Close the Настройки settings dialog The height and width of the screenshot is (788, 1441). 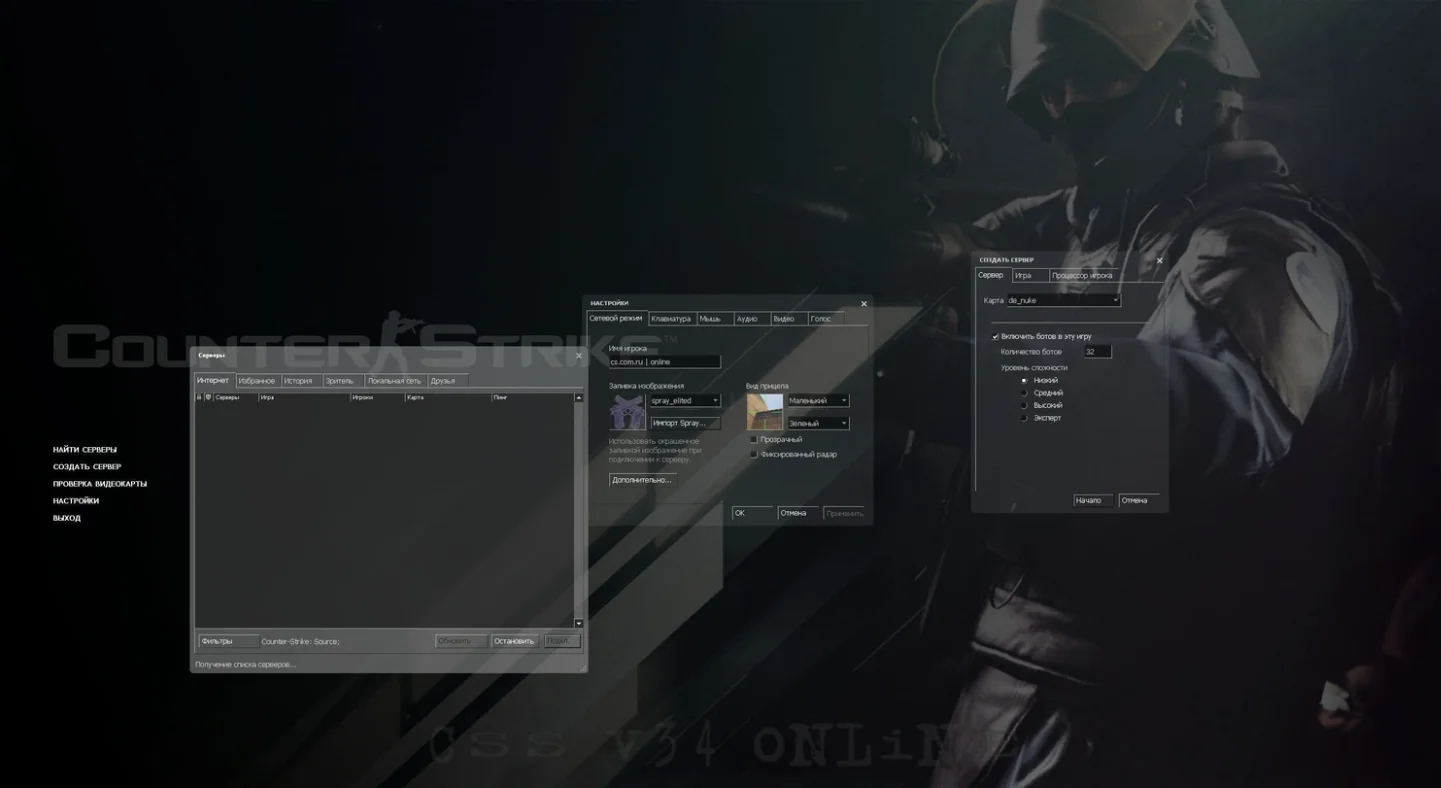tap(864, 304)
